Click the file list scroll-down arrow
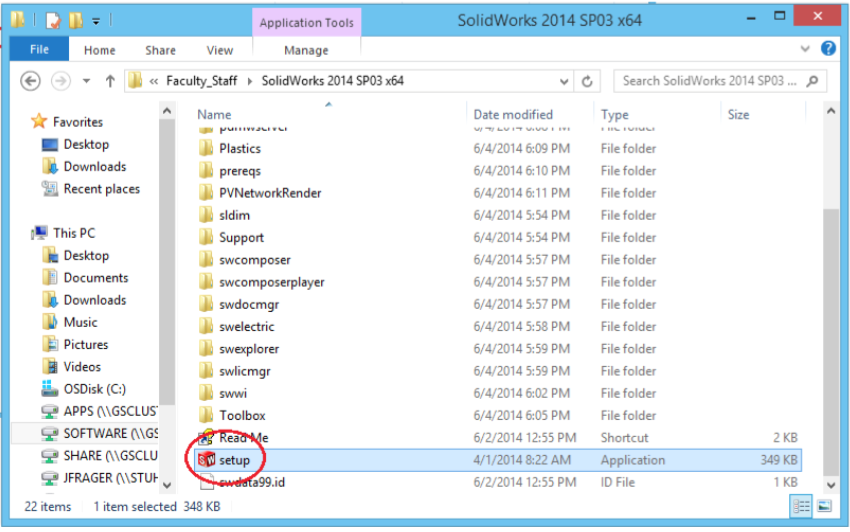The height and width of the screenshot is (532, 850). [831, 485]
